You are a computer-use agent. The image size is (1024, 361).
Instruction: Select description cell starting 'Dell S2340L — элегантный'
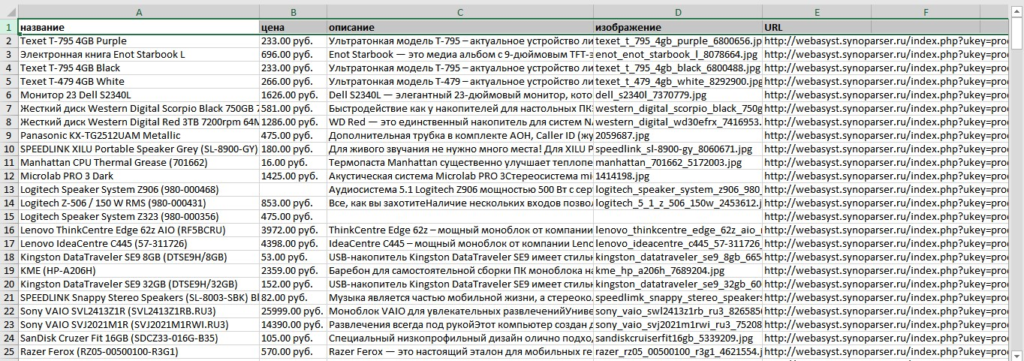[x=460, y=95]
